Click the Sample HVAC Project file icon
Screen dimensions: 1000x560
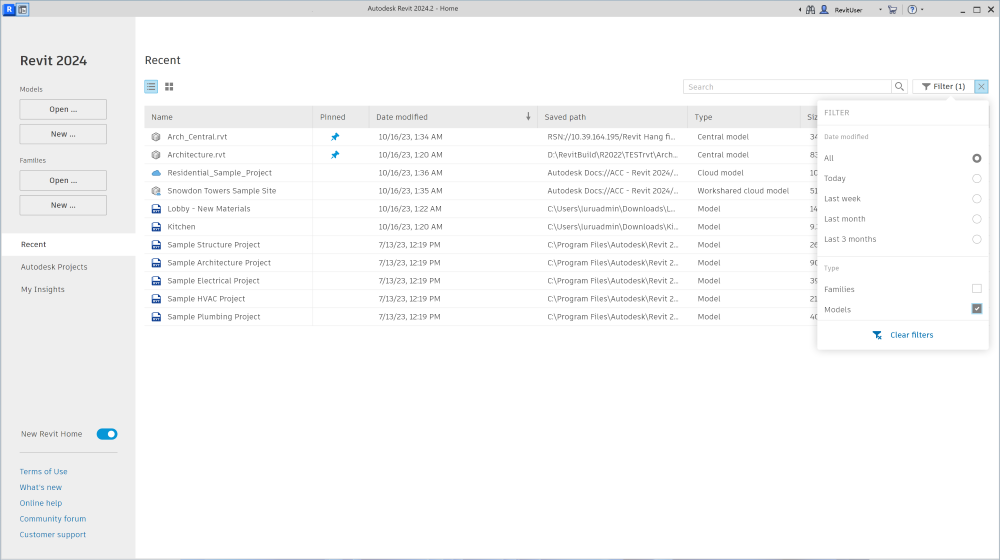click(x=156, y=298)
